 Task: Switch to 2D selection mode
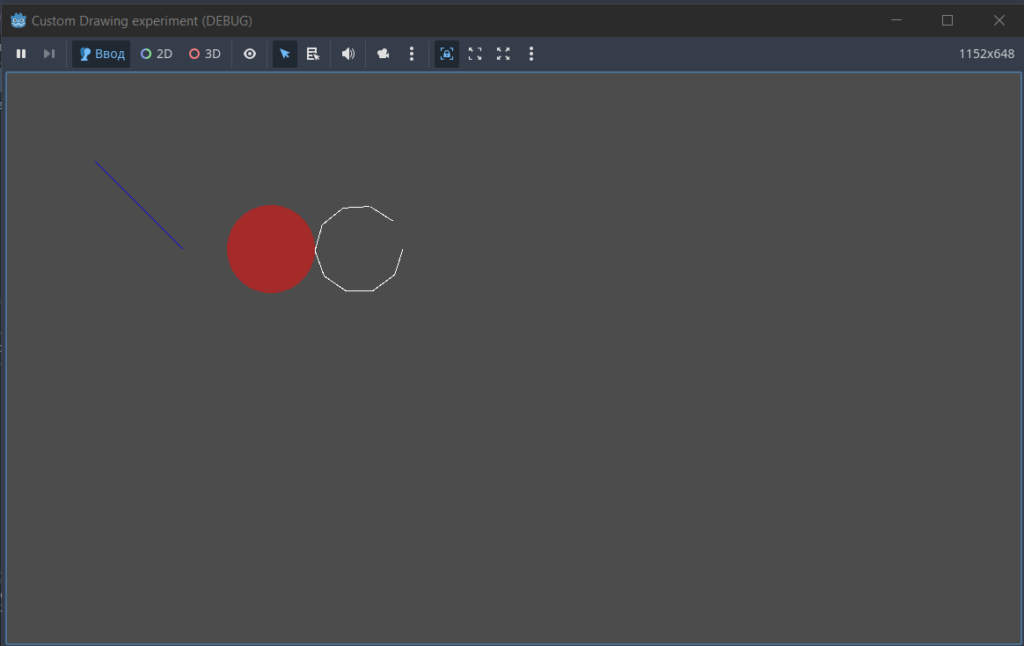coord(157,54)
